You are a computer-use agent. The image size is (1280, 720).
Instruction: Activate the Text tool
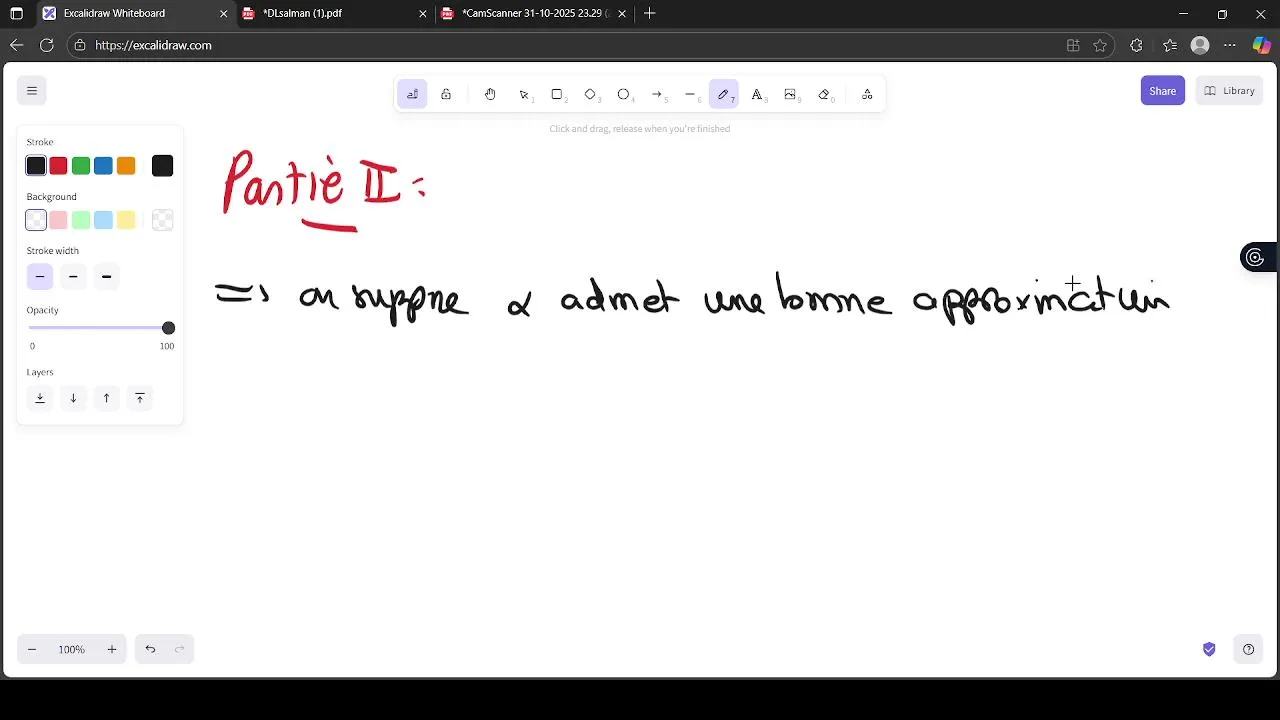coord(757,94)
